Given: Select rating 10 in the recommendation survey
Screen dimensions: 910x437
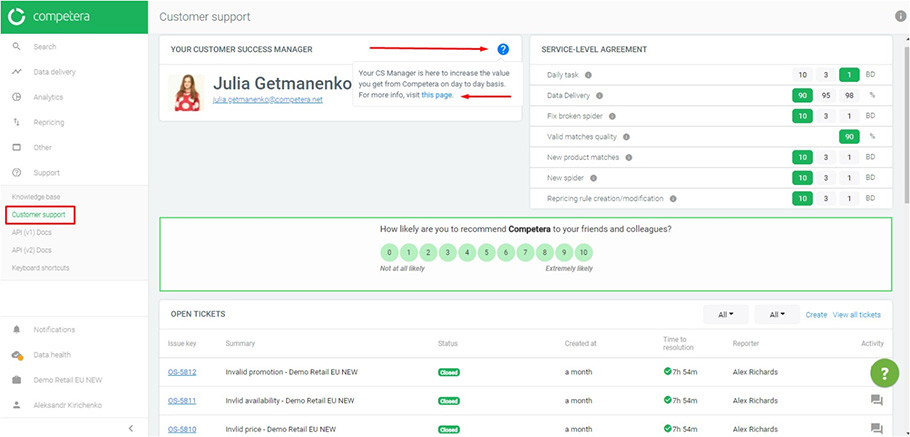Looking at the screenshot, I should [x=584, y=252].
